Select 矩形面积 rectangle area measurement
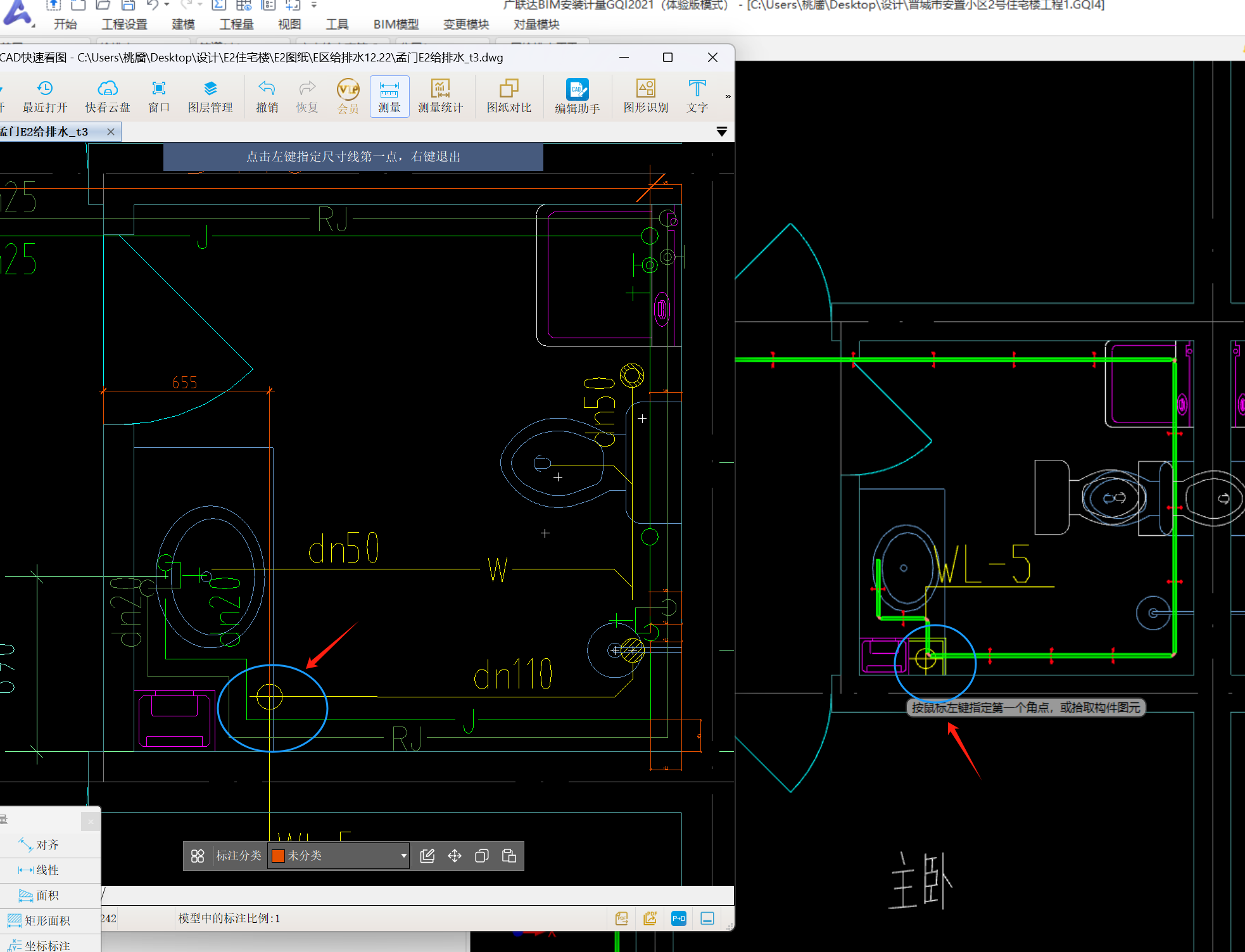This screenshot has height=952, width=1245. click(x=50, y=921)
